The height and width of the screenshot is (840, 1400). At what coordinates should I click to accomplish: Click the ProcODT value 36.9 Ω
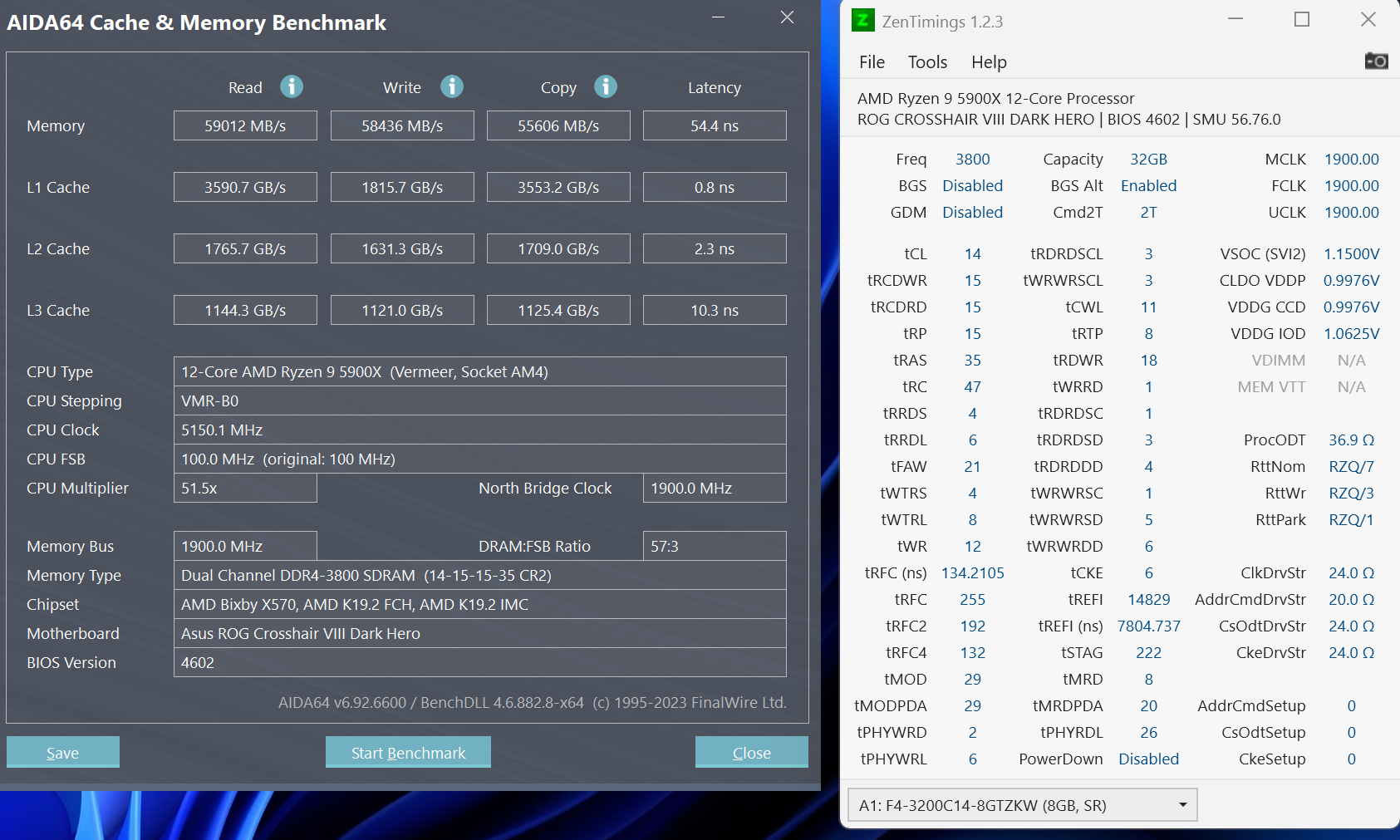pyautogui.click(x=1351, y=440)
